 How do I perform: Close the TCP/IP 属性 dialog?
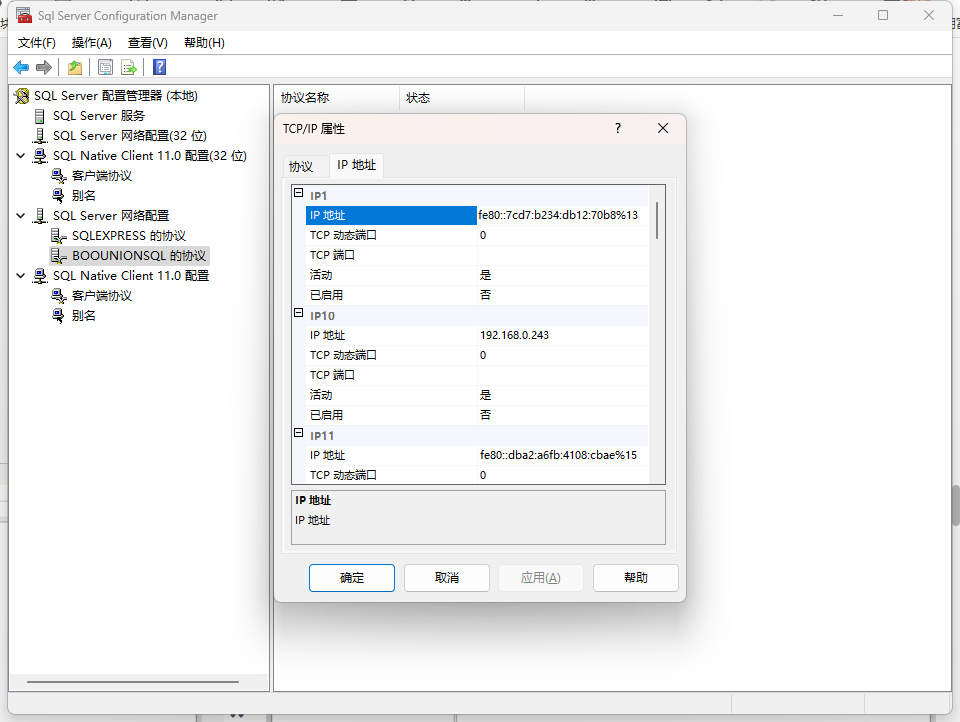coord(663,128)
